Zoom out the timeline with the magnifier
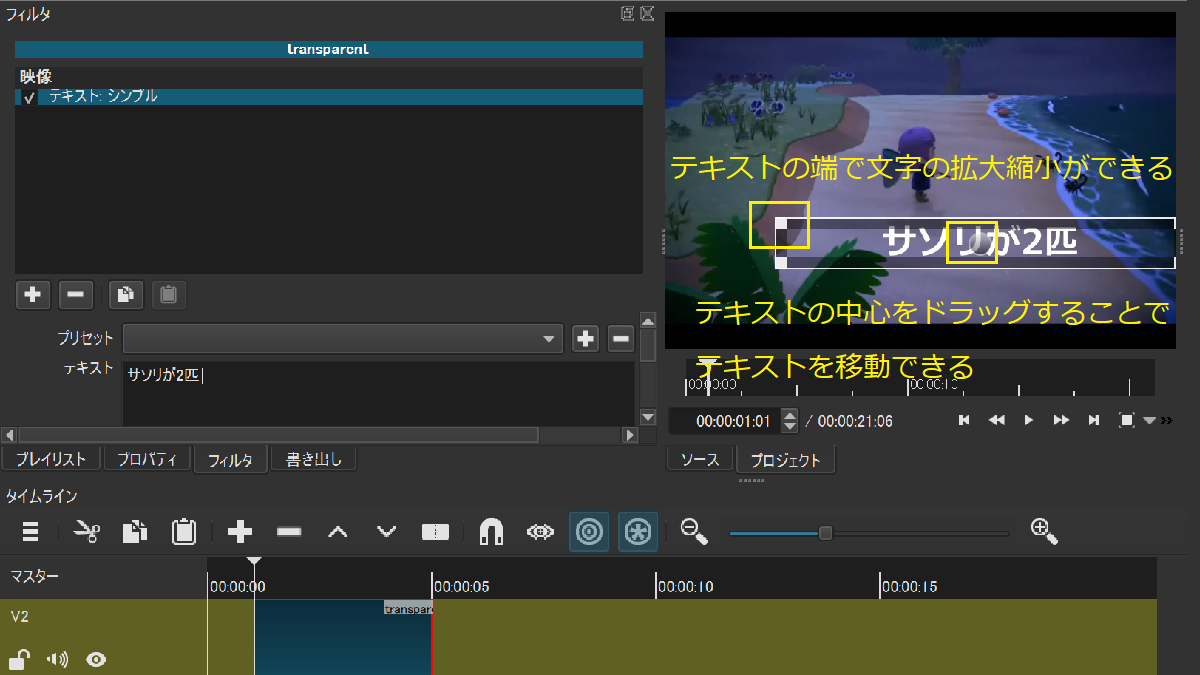Screen dimensions: 1200x675 coord(693,532)
